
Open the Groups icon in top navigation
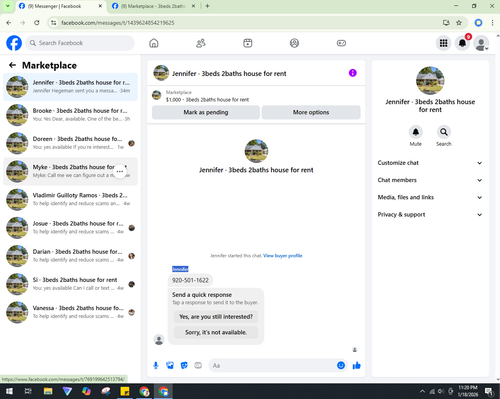coord(294,43)
